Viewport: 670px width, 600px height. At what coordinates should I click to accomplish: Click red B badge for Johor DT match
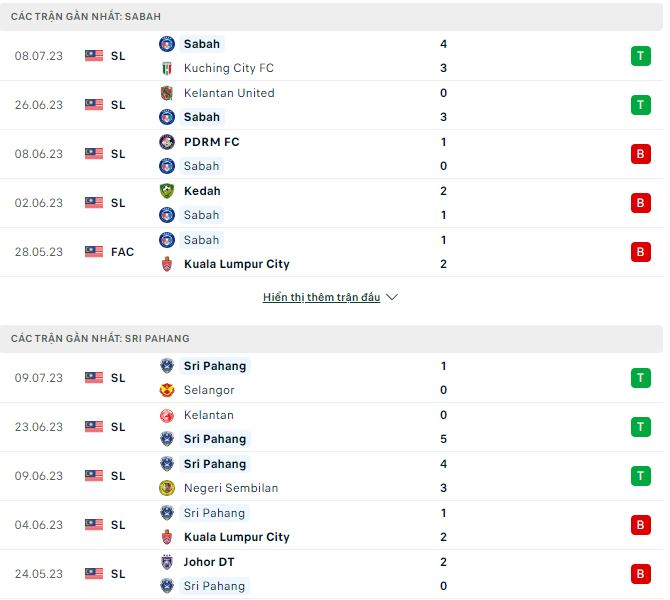(640, 574)
